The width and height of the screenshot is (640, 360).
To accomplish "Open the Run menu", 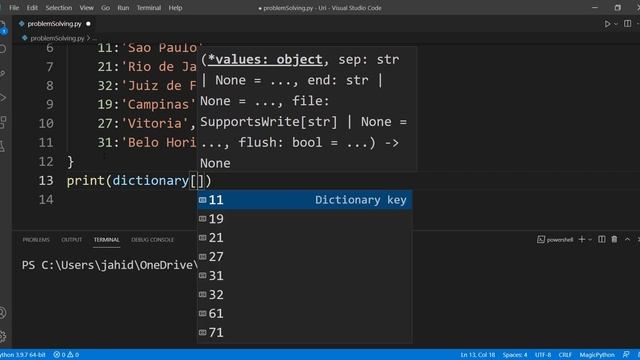I will coord(123,8).
